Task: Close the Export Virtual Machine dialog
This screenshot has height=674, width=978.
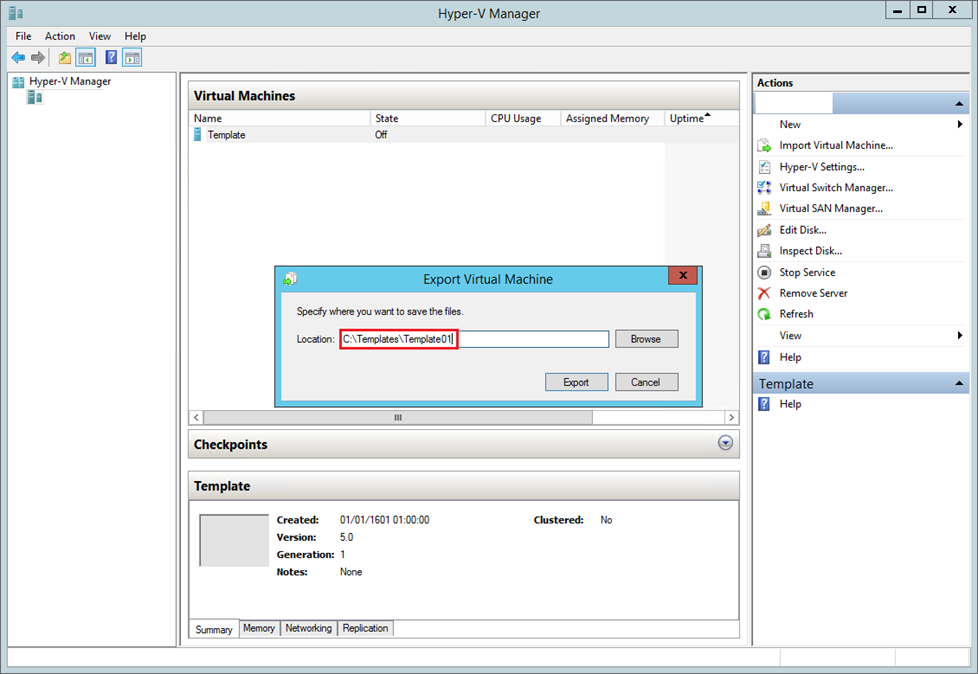Action: [x=683, y=275]
